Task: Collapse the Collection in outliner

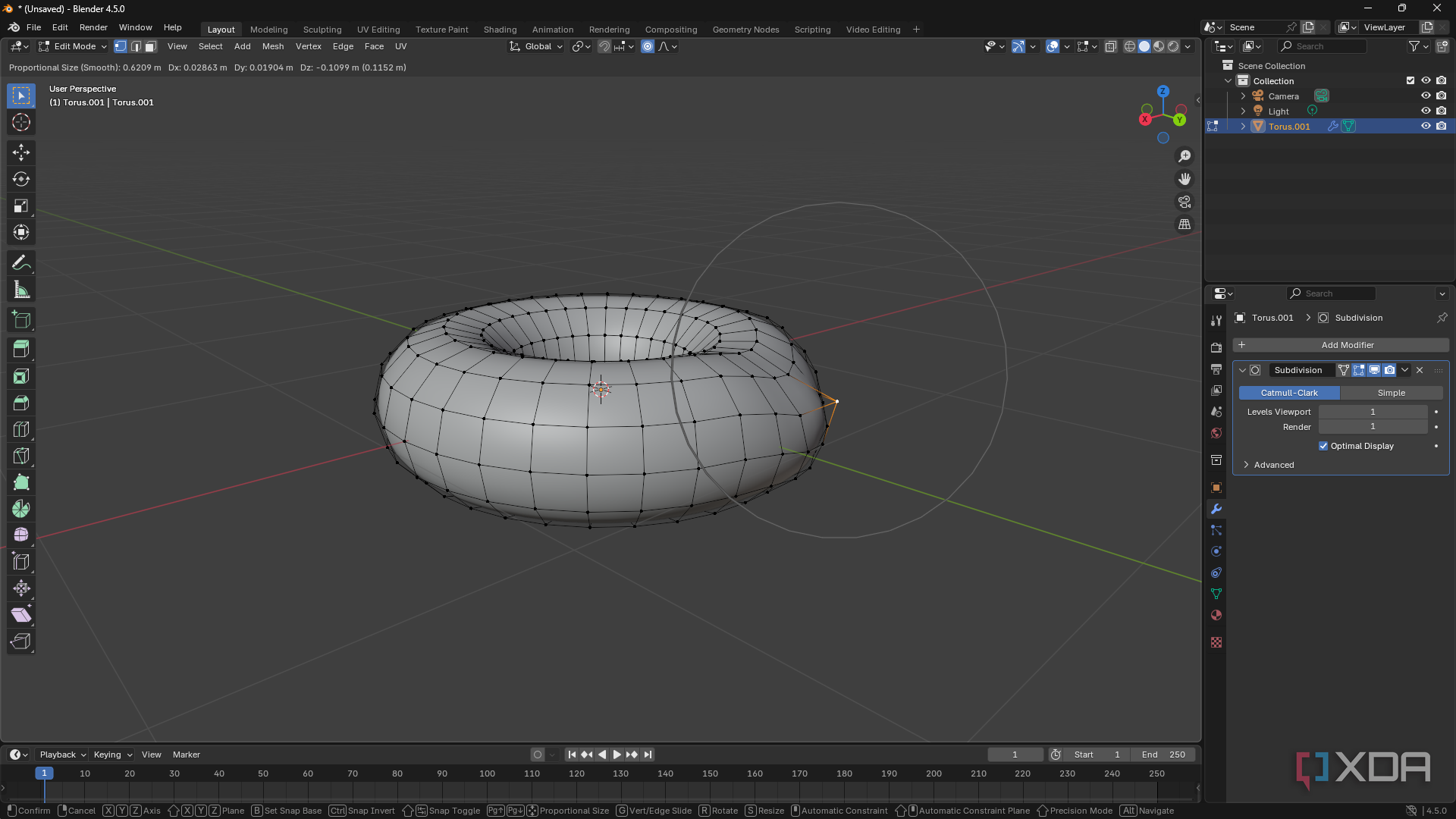Action: click(x=1228, y=80)
